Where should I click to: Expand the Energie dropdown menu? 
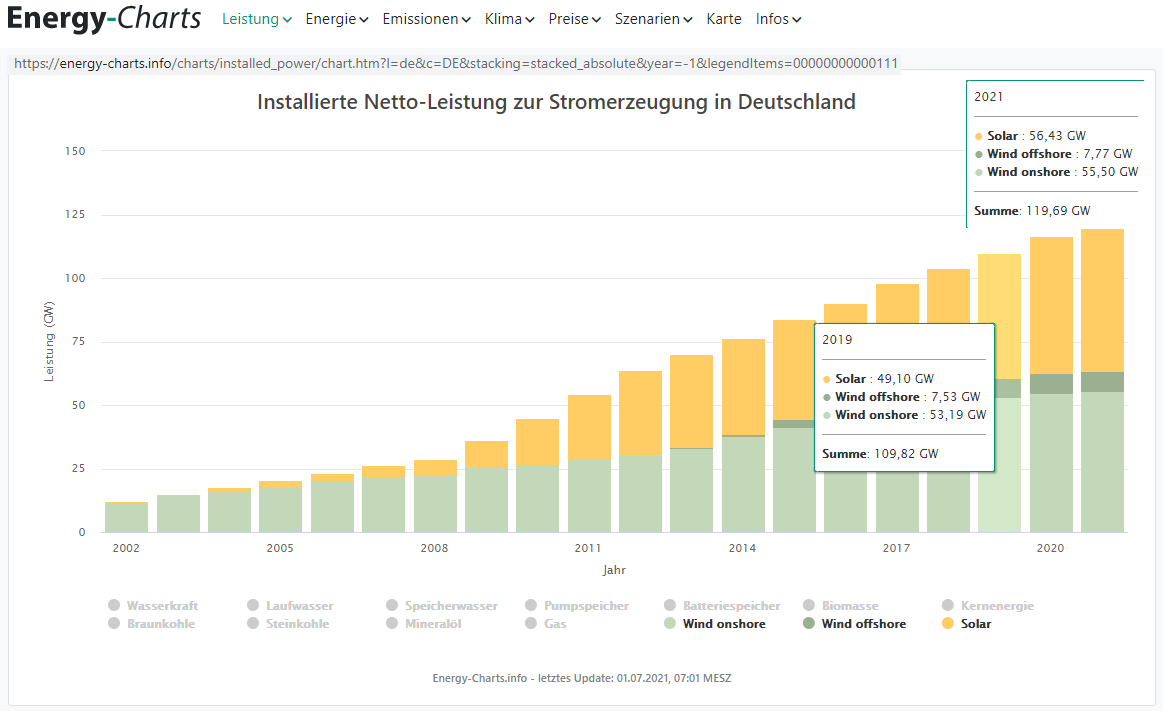pyautogui.click(x=336, y=19)
